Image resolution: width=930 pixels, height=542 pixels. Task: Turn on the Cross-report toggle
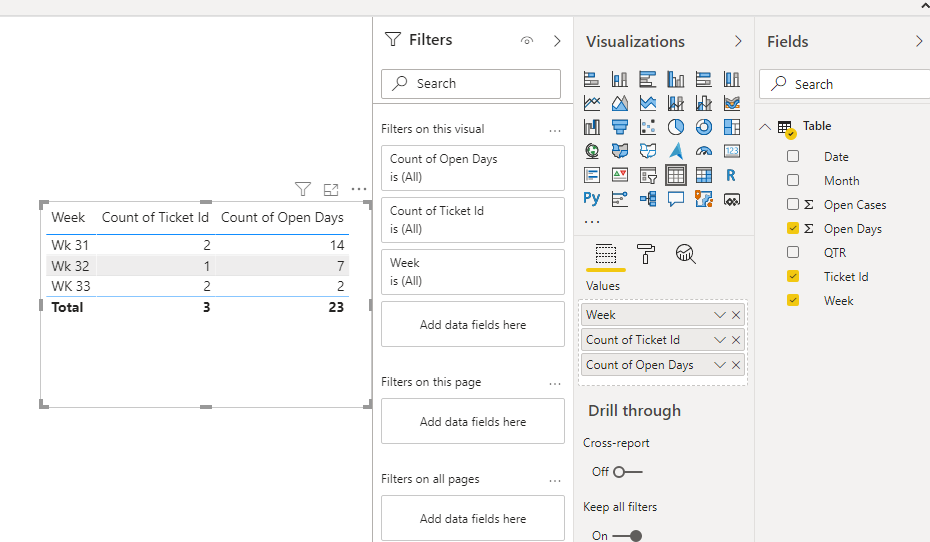click(628, 472)
